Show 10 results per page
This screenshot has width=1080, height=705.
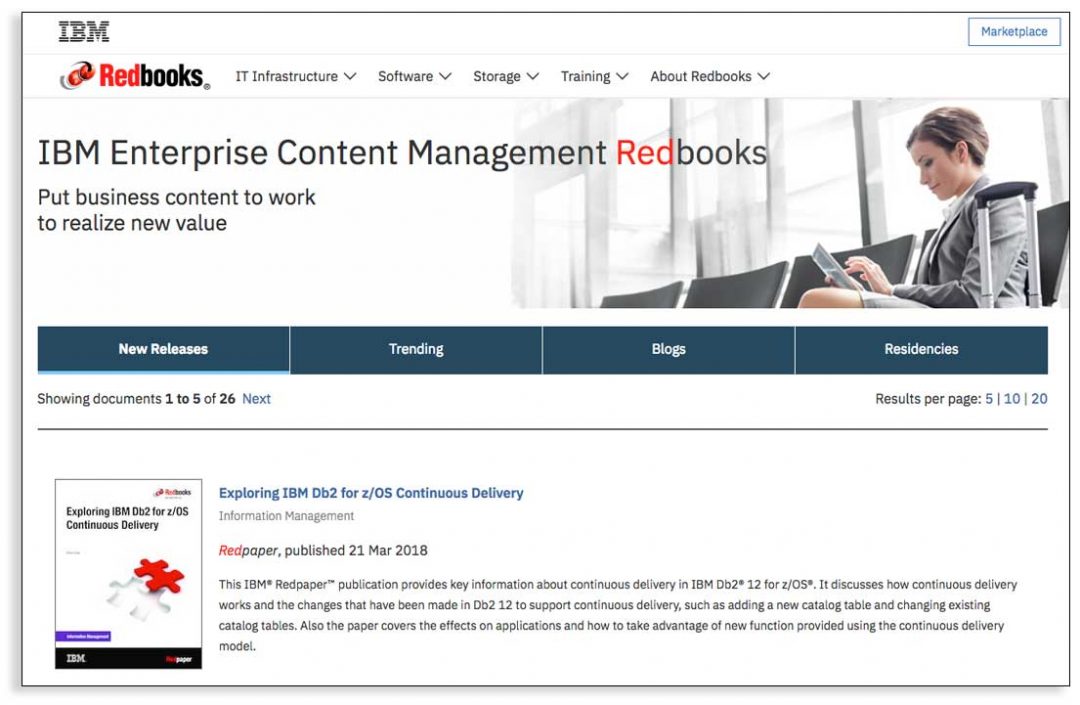[x=1012, y=398]
